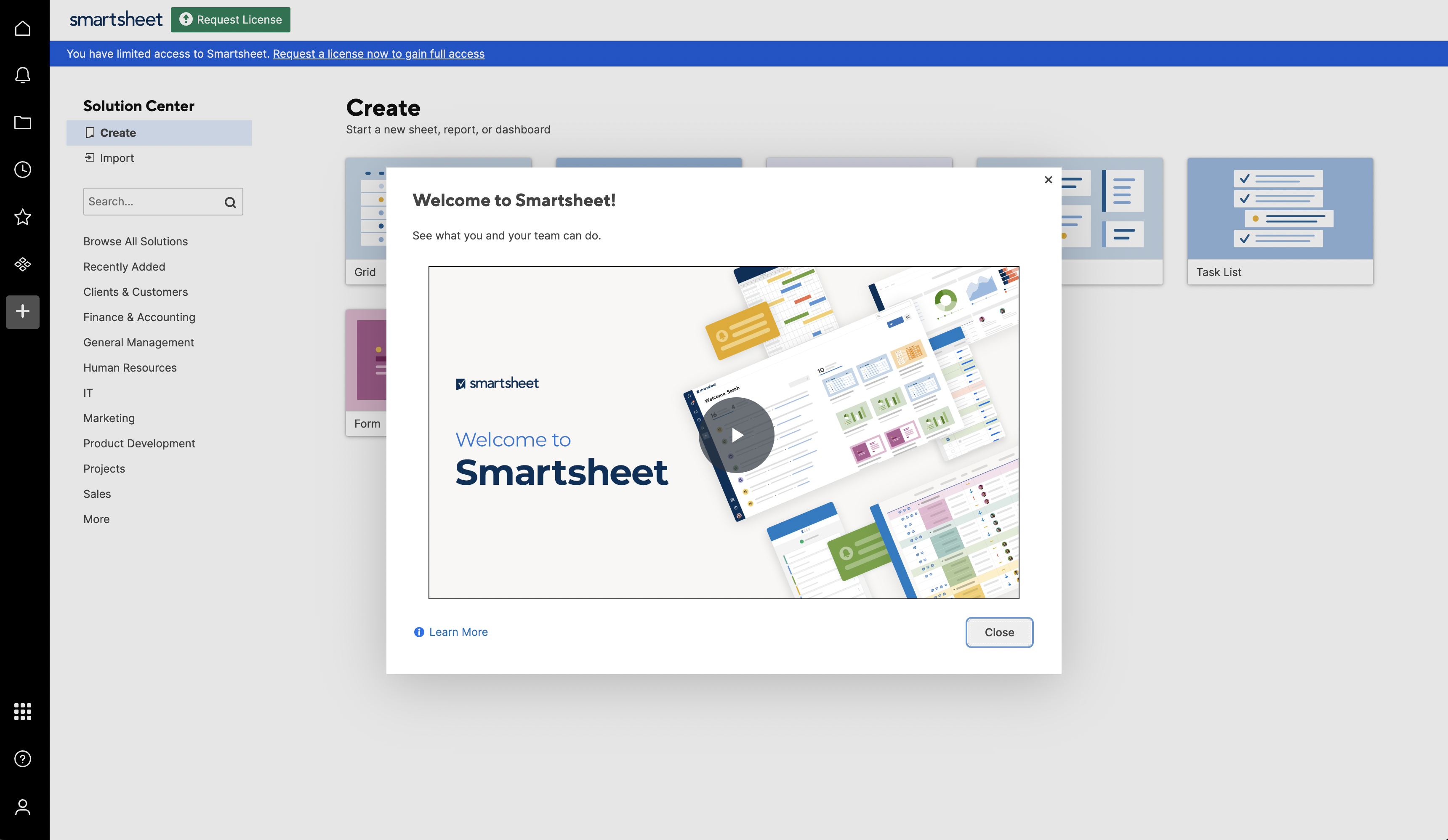The image size is (1448, 840).
Task: Open the Favorites star icon
Action: (22, 217)
